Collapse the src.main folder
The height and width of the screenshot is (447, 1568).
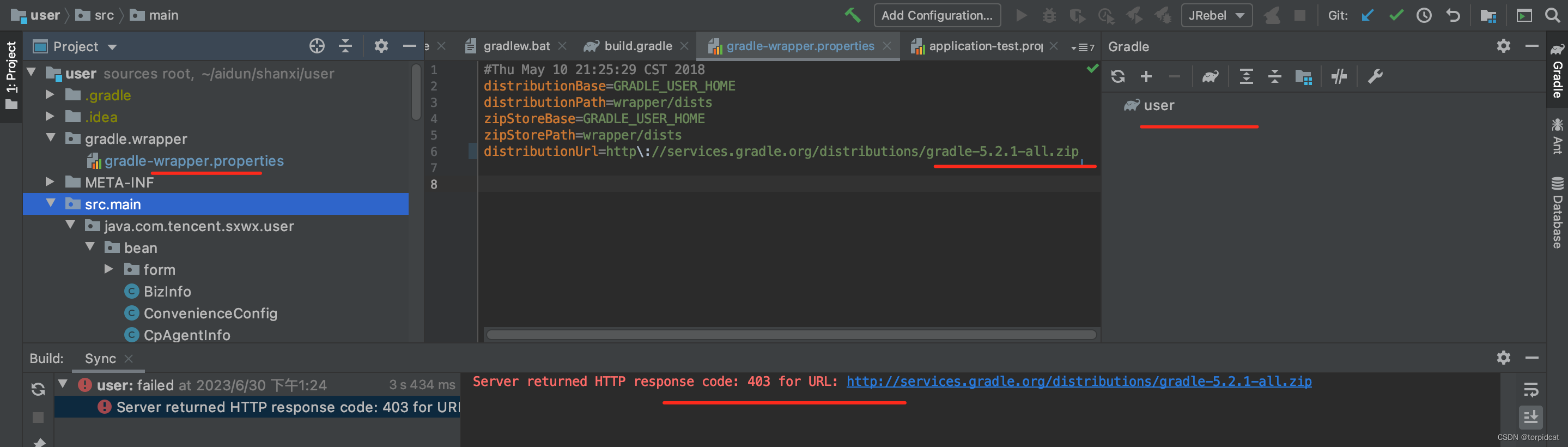tap(51, 203)
